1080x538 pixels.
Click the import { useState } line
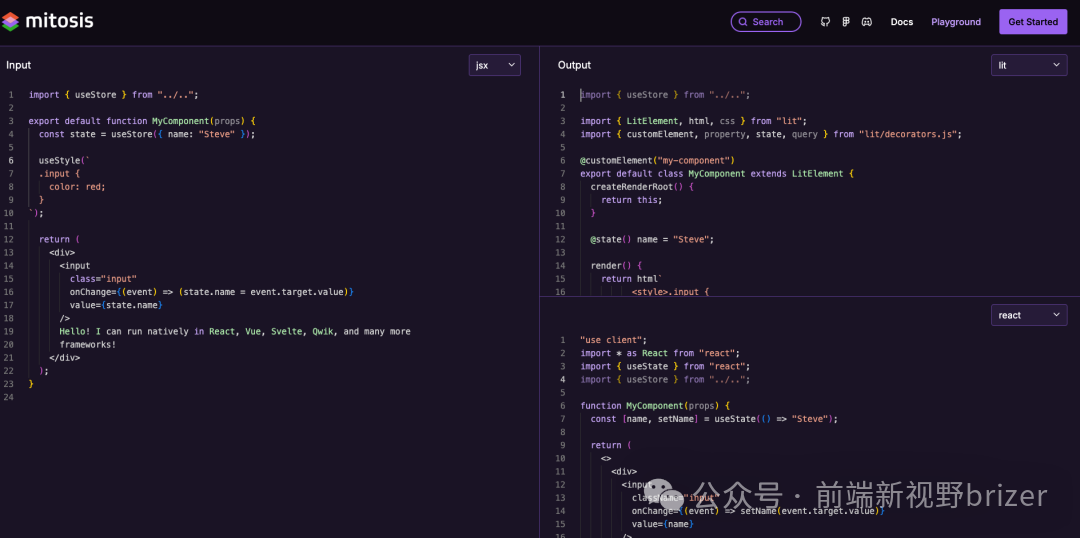point(665,366)
